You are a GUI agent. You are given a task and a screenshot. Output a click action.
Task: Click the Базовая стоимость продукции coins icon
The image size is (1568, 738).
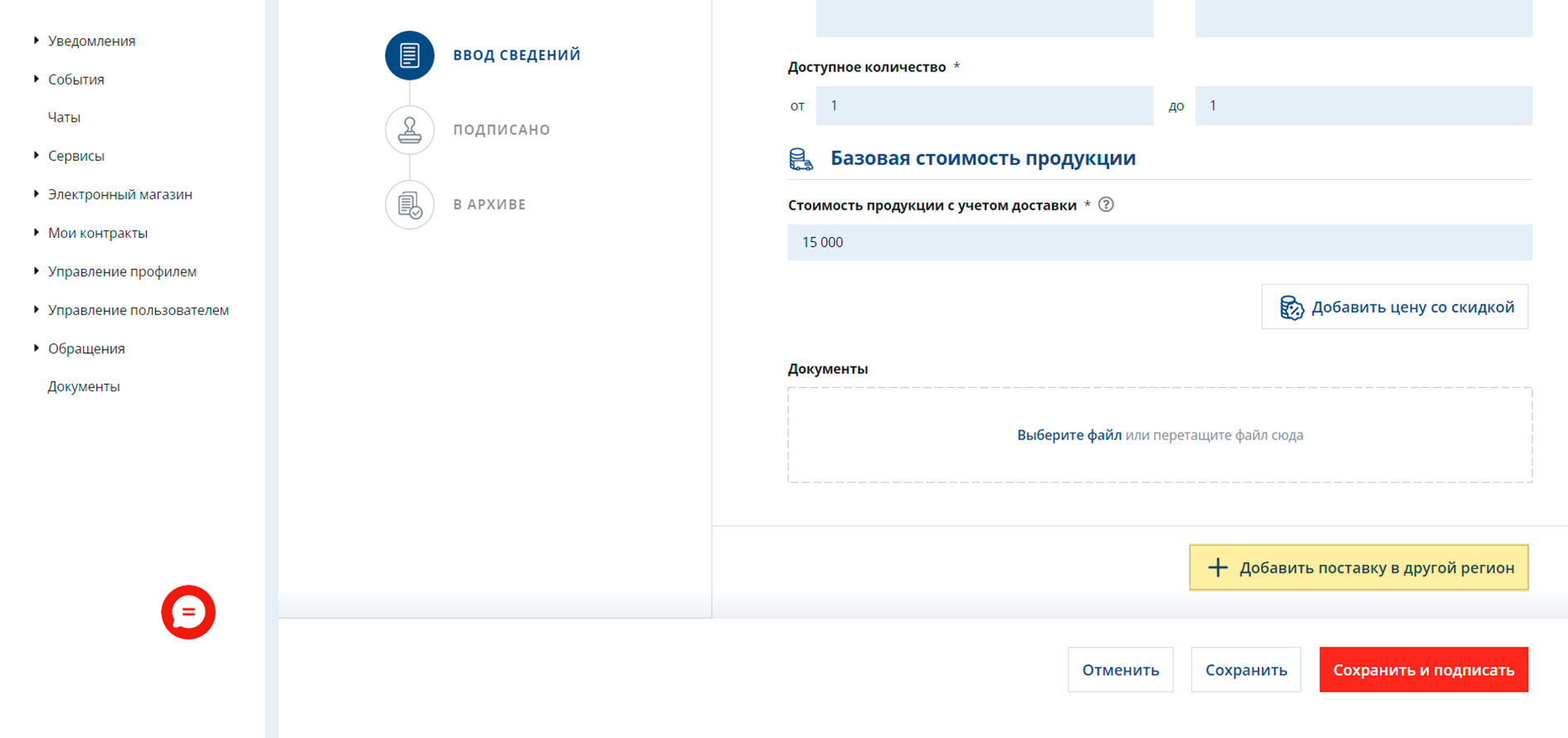pyautogui.click(x=801, y=159)
